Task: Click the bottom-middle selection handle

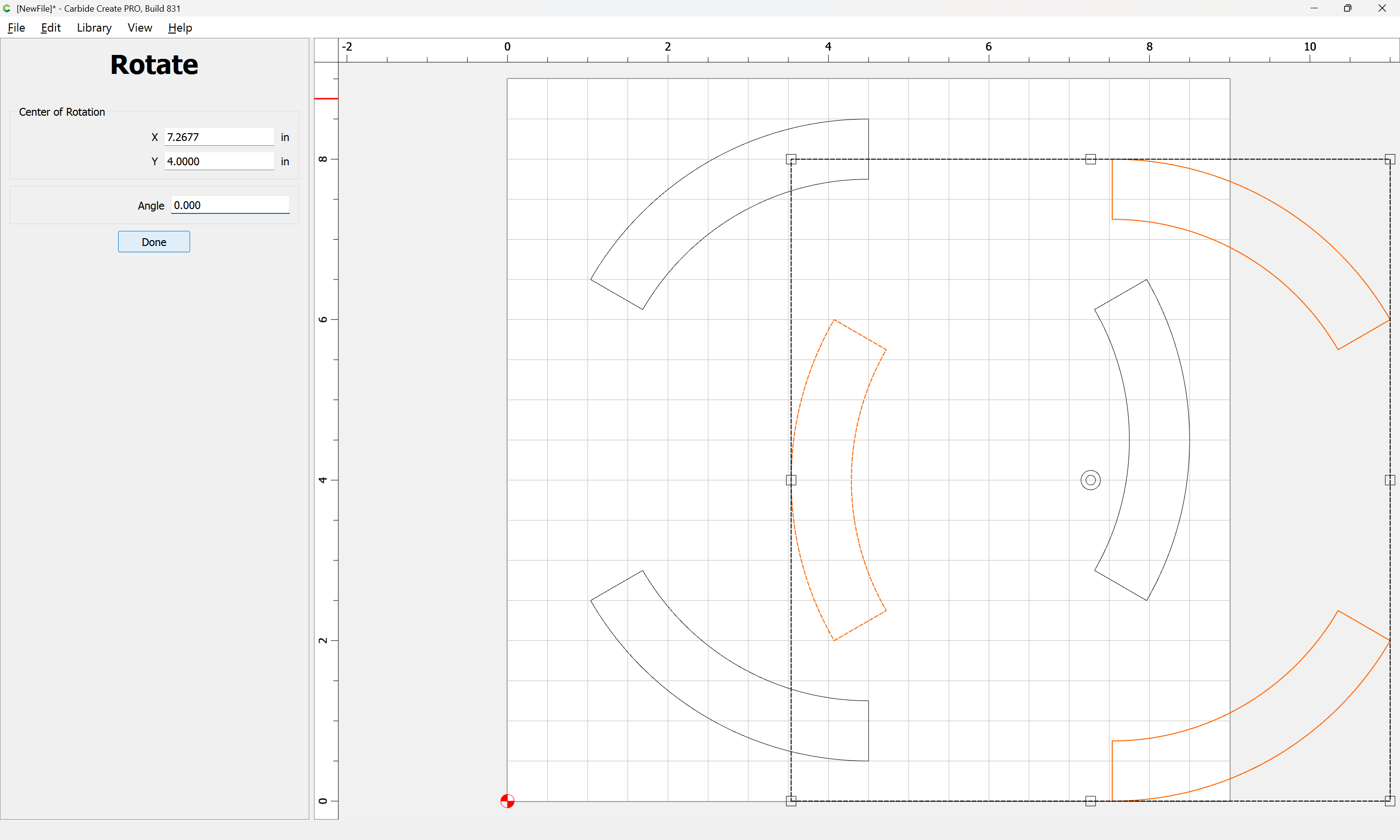Action: pos(1090,801)
